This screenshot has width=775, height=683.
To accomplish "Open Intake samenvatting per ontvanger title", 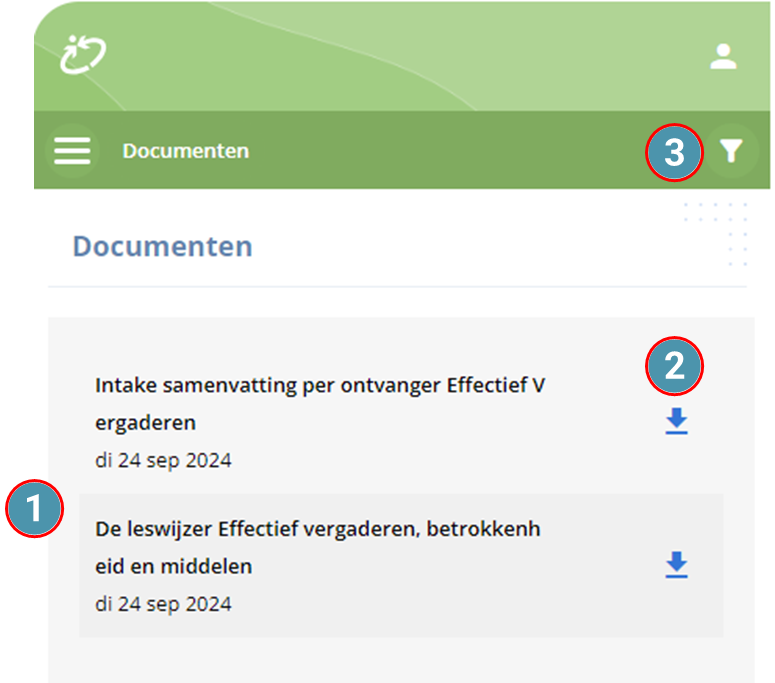I will coord(320,404).
